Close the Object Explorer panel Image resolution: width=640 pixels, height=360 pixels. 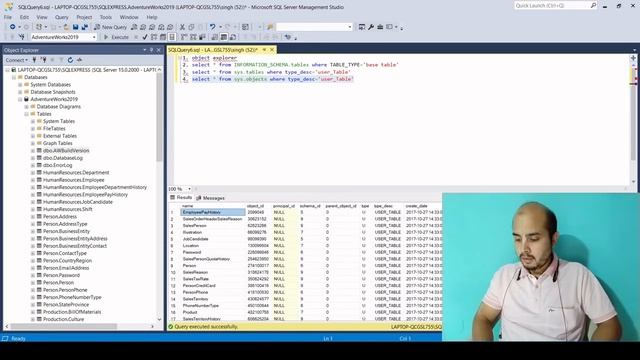pyautogui.click(x=159, y=50)
